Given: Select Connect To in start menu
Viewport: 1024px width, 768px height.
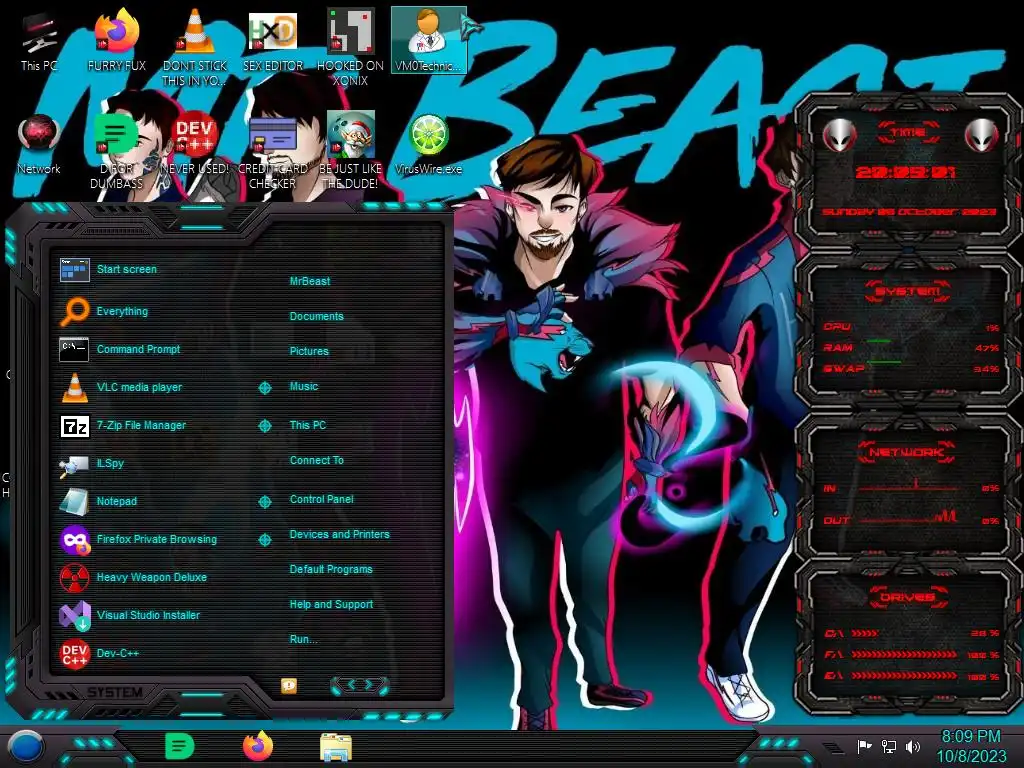Looking at the screenshot, I should click(x=316, y=460).
